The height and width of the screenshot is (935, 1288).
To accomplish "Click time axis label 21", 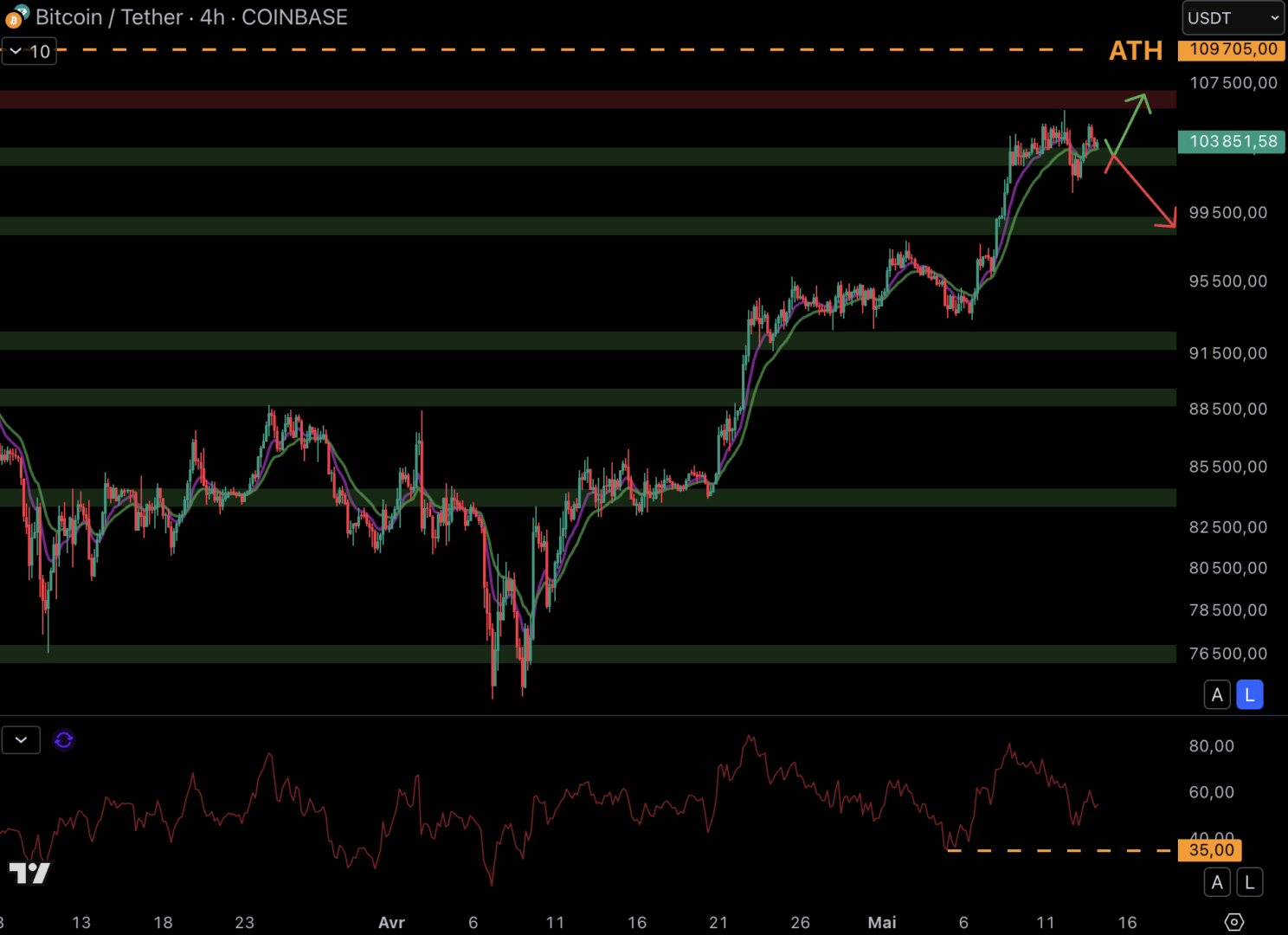I will tap(718, 923).
